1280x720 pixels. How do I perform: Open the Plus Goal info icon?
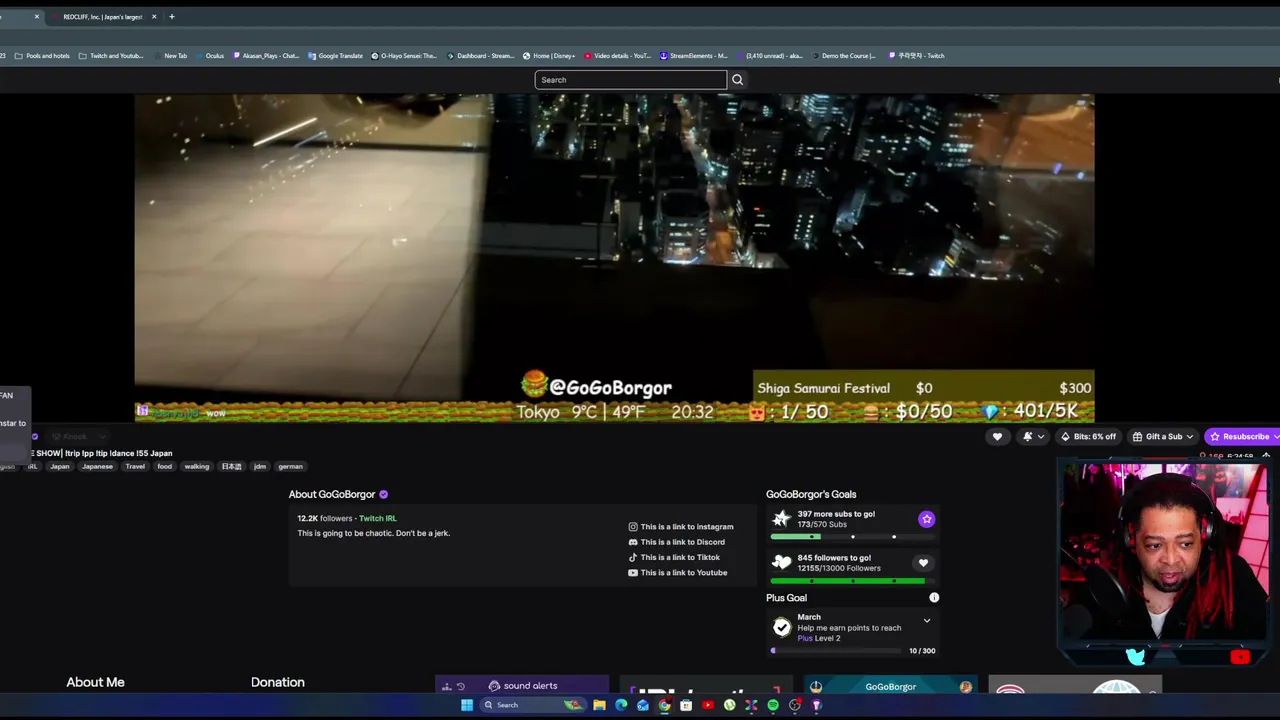pyautogui.click(x=934, y=598)
